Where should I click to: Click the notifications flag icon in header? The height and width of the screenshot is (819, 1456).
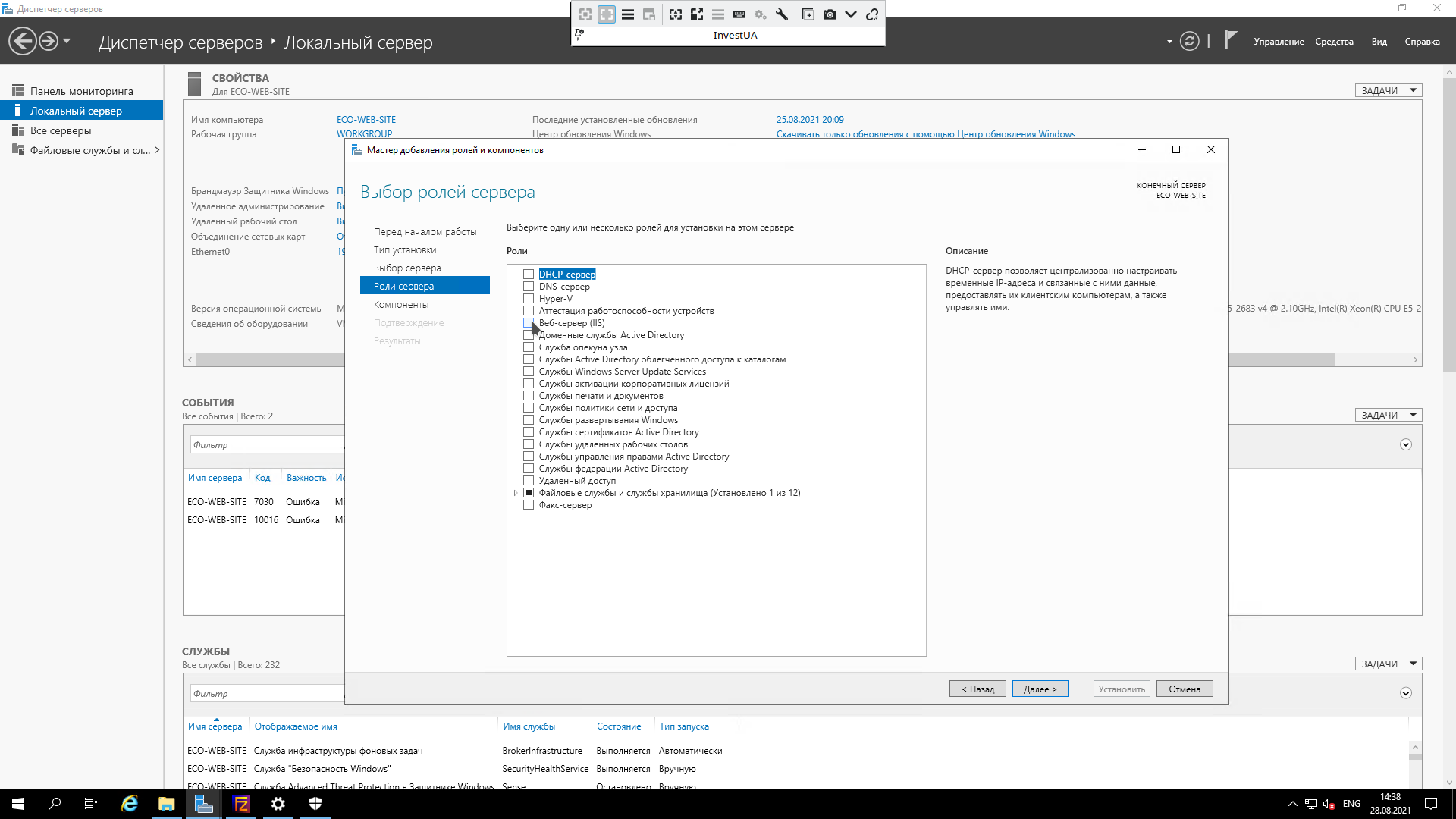pyautogui.click(x=1231, y=40)
